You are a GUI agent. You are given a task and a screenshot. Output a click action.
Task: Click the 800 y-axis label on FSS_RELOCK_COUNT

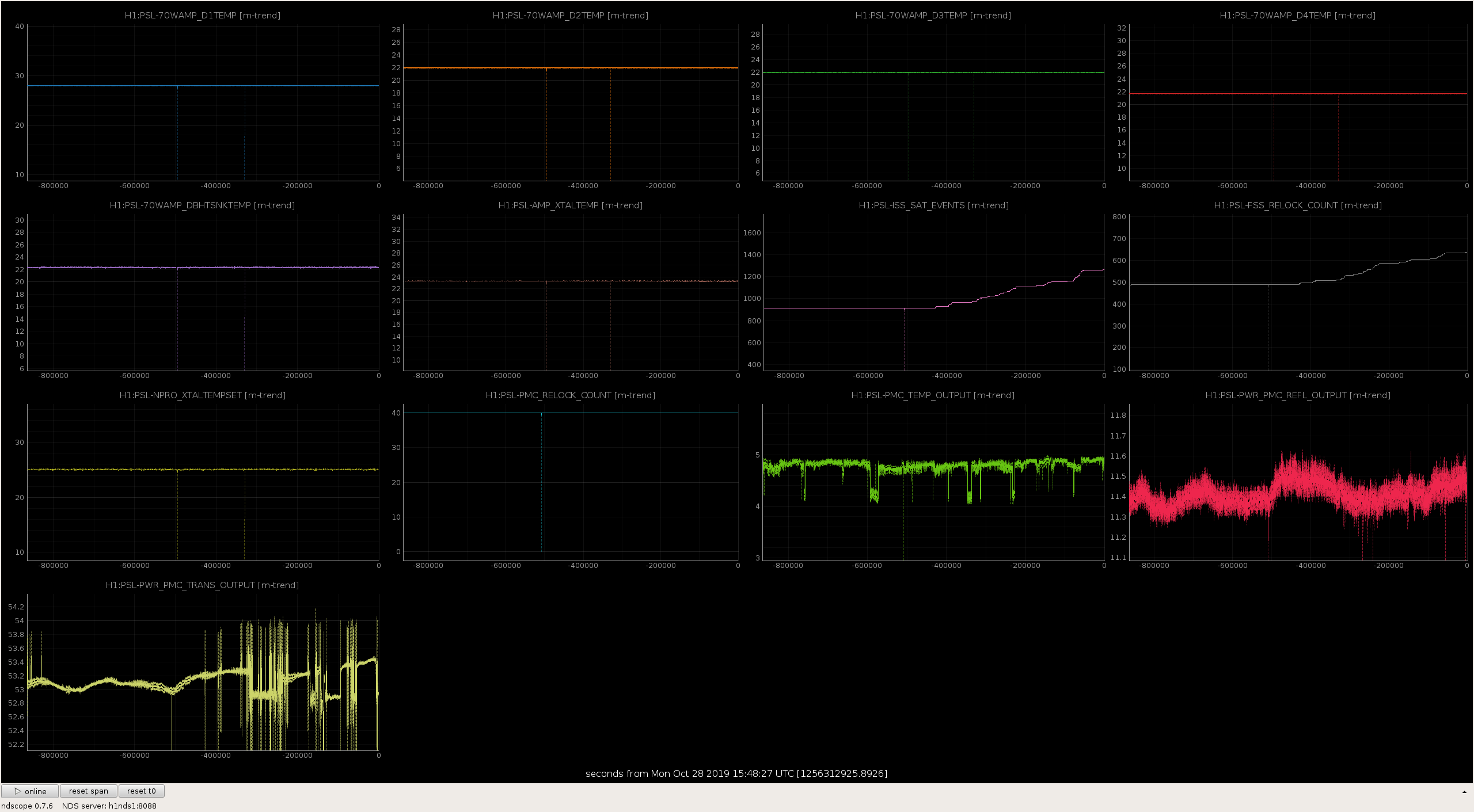coord(1119,217)
